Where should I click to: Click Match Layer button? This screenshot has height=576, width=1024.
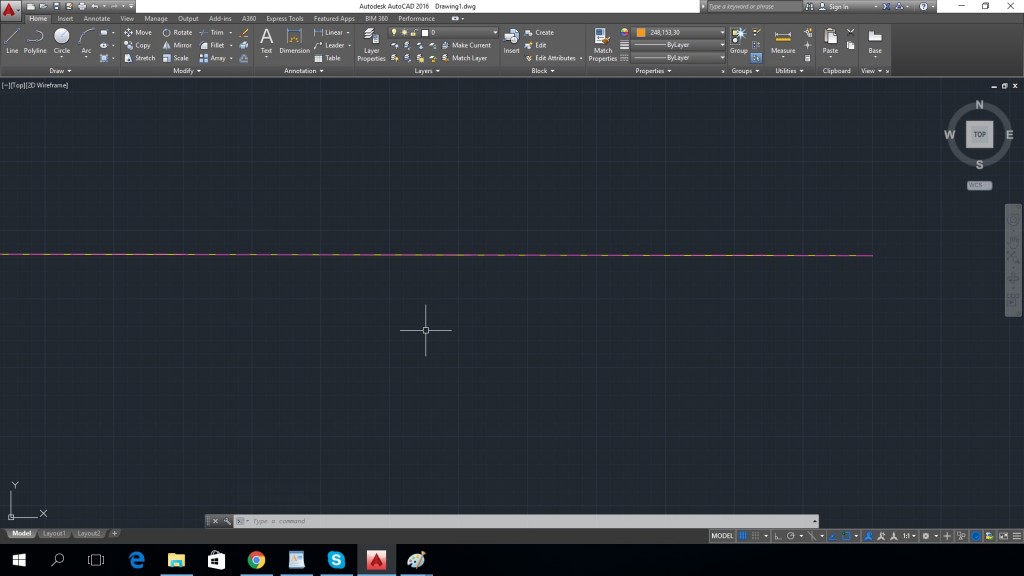tap(464, 58)
